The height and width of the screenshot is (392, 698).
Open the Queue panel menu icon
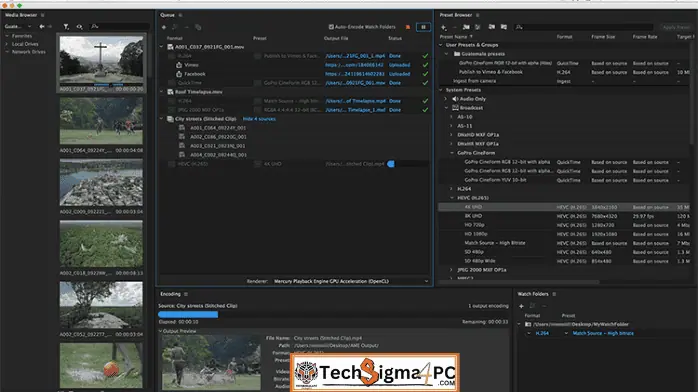[180, 15]
